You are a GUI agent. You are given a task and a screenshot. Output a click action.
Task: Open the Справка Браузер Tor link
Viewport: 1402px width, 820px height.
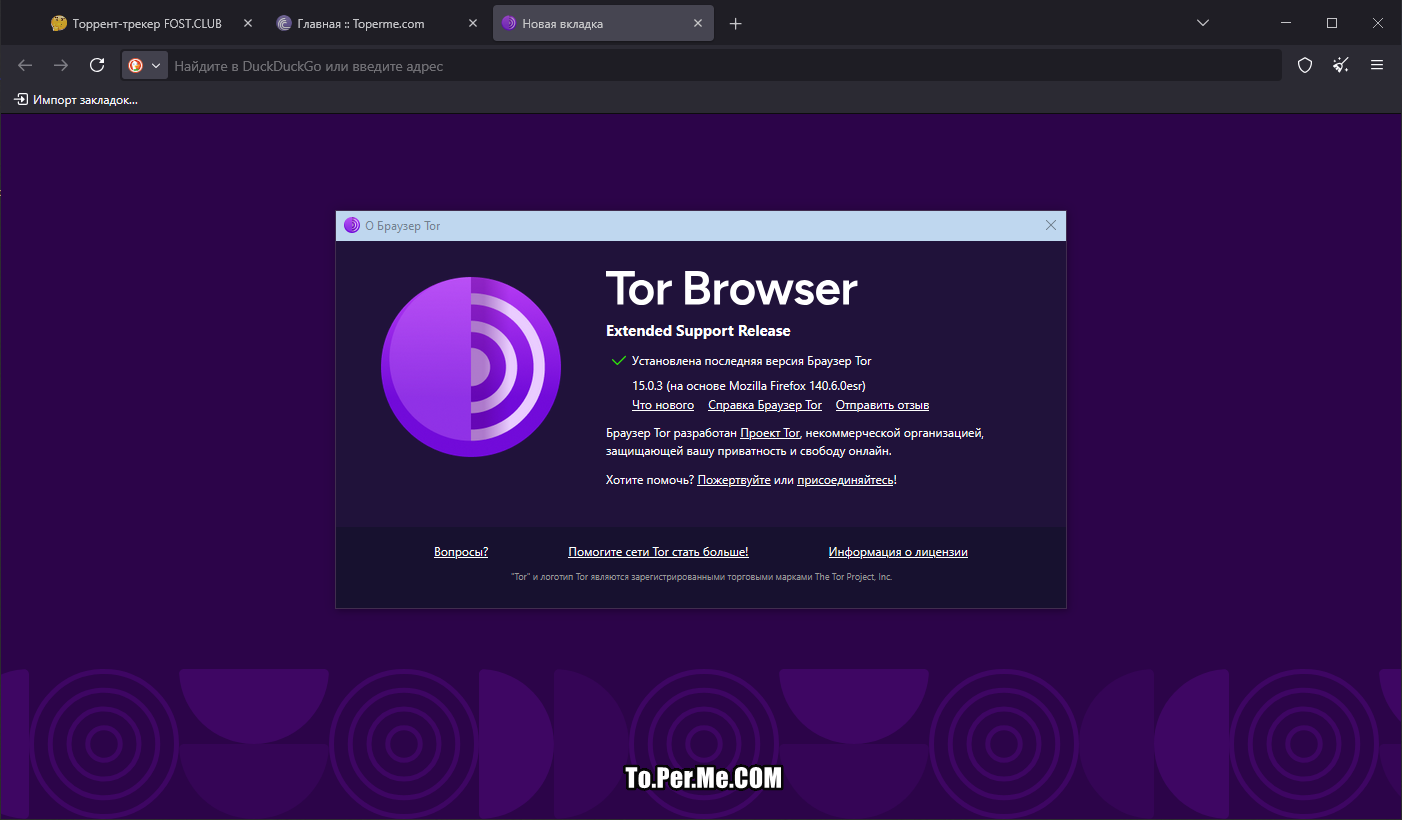tap(765, 405)
